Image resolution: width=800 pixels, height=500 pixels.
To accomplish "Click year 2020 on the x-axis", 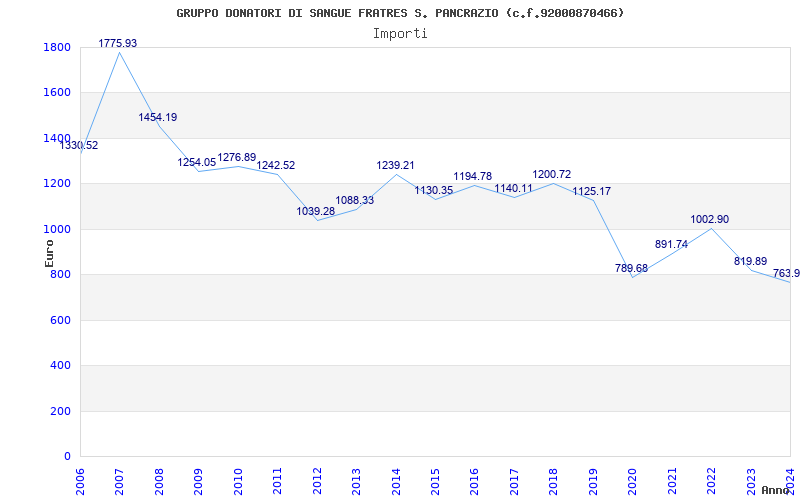I will (633, 478).
